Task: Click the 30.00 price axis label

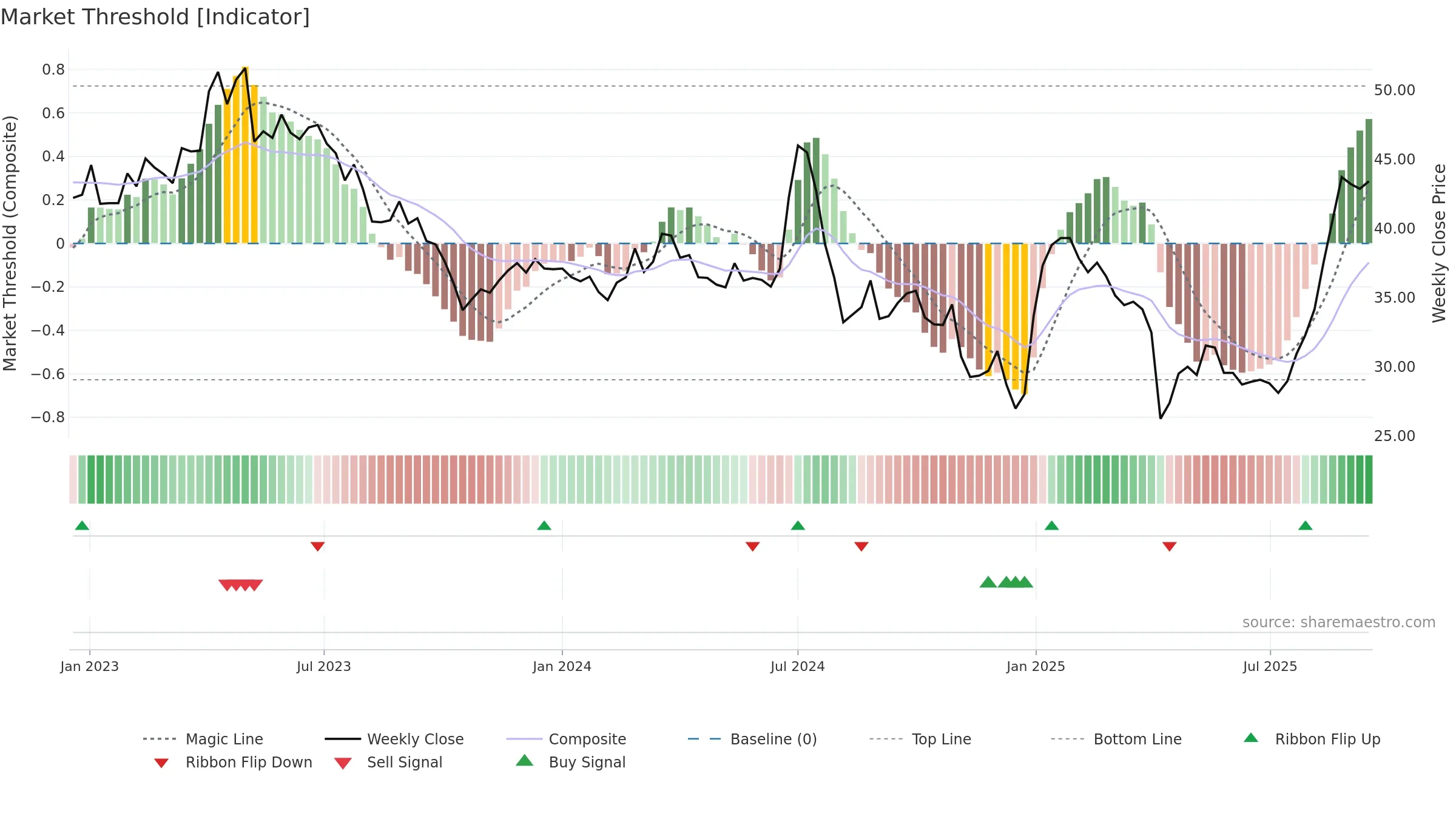Action: point(1395,367)
